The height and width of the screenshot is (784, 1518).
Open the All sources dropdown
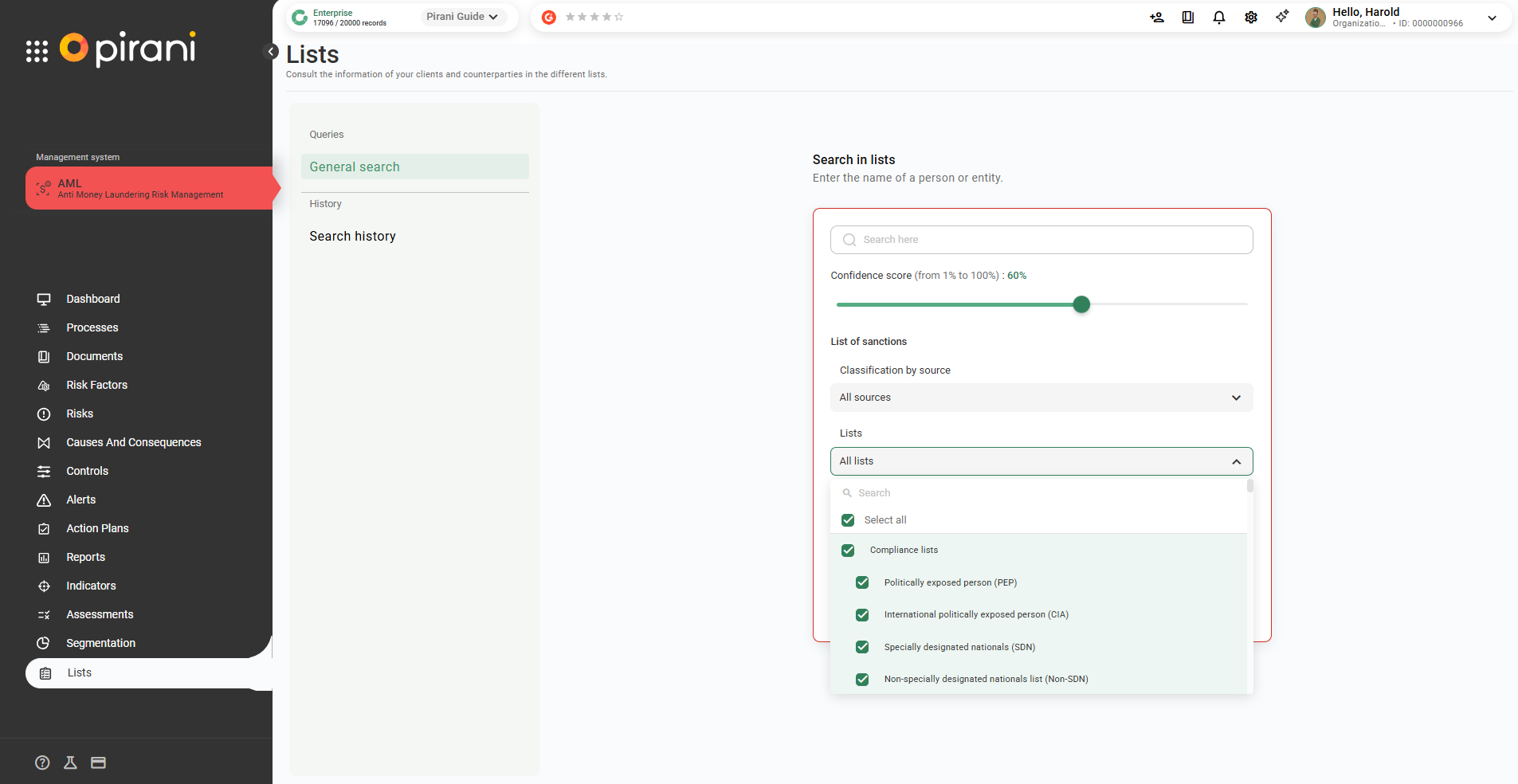coord(1041,398)
